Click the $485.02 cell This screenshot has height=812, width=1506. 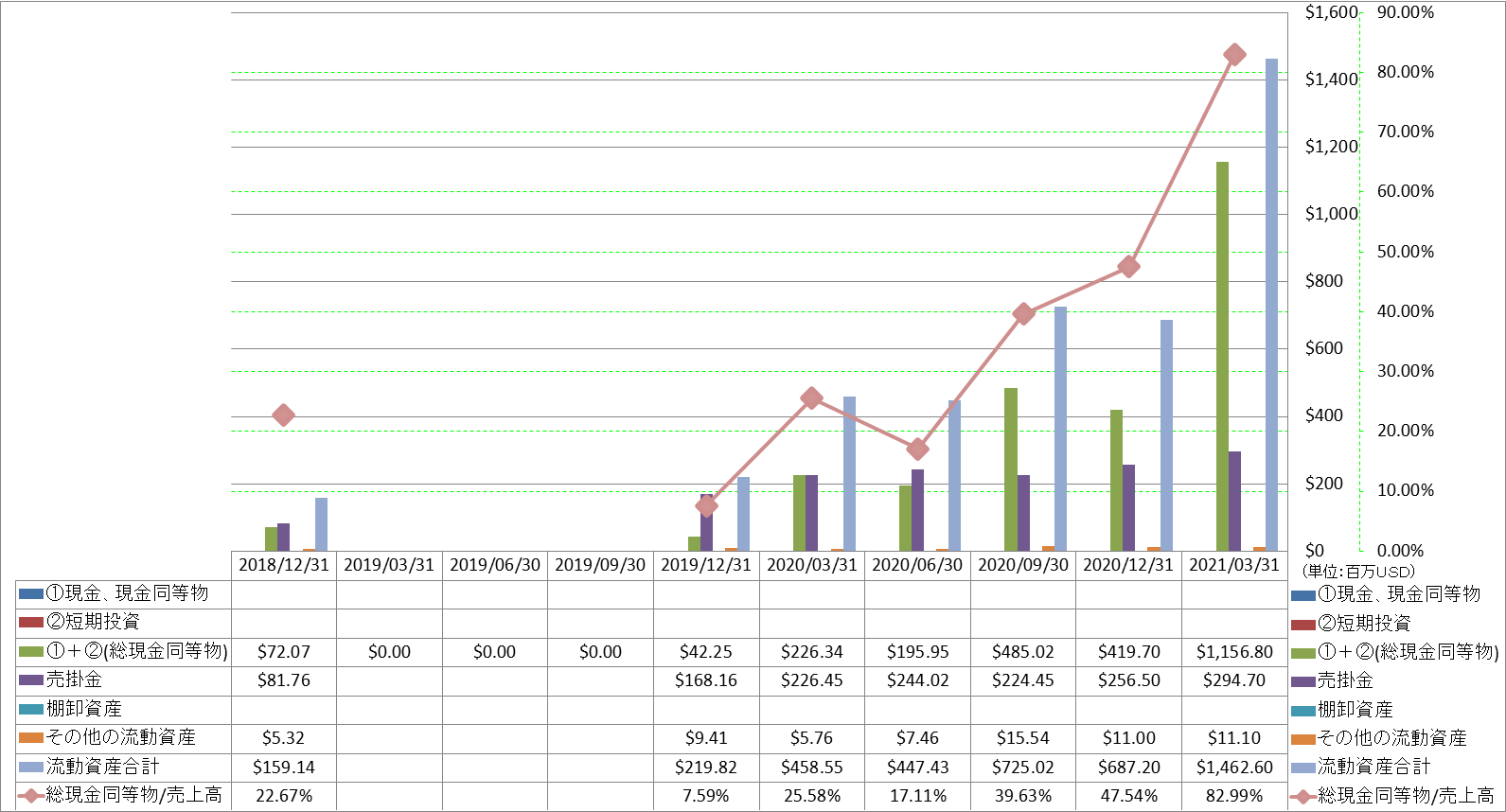point(1023,652)
